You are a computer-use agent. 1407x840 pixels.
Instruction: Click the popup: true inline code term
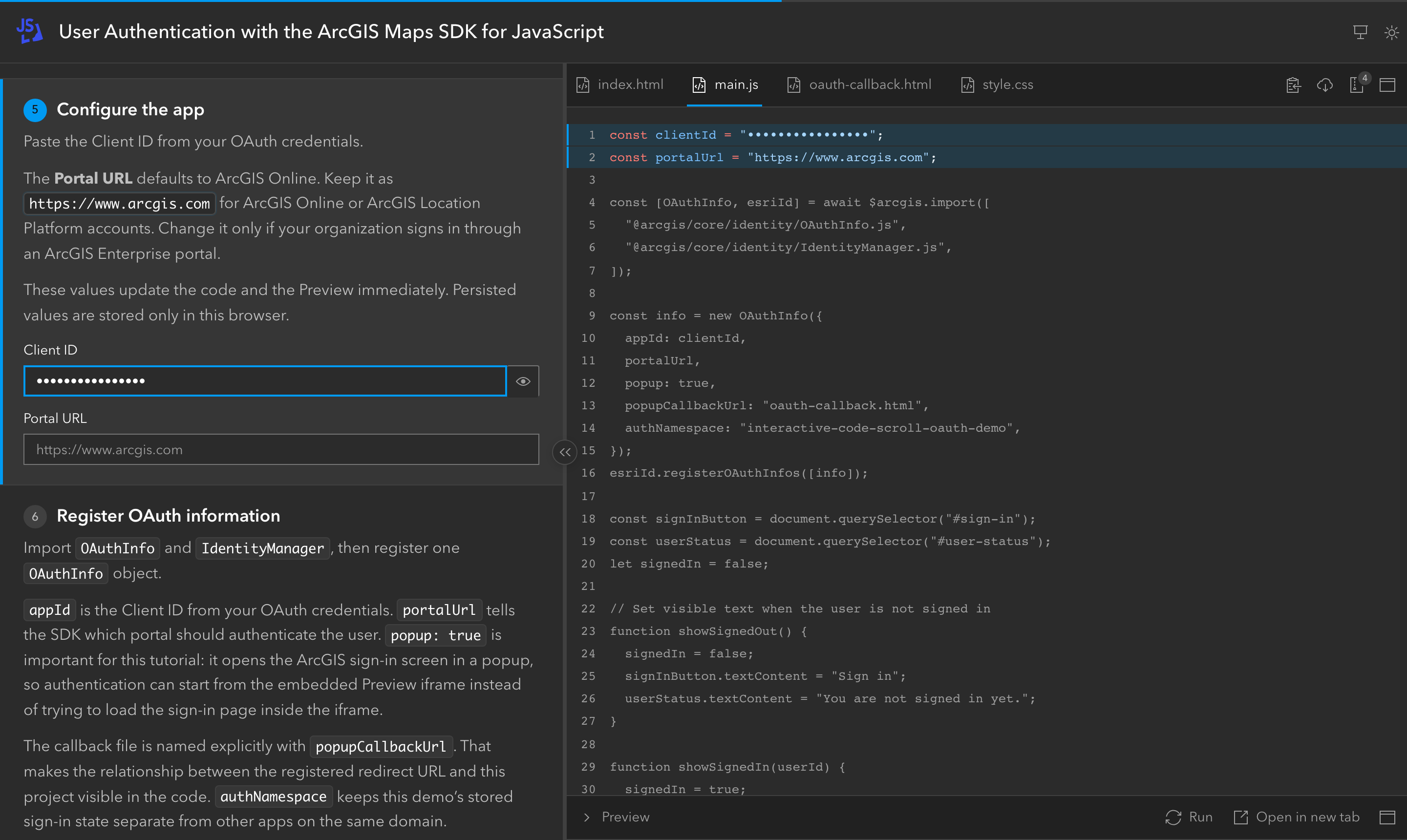tap(435, 635)
